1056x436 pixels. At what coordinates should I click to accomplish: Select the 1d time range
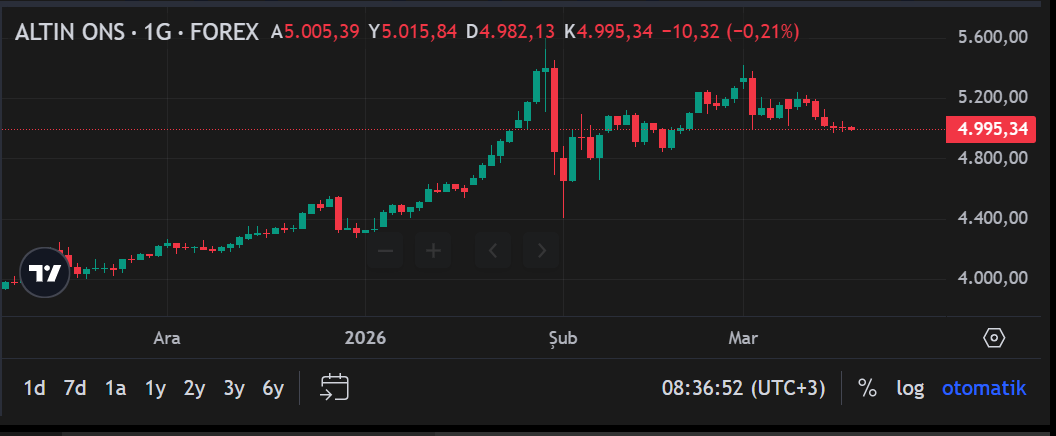pos(34,389)
